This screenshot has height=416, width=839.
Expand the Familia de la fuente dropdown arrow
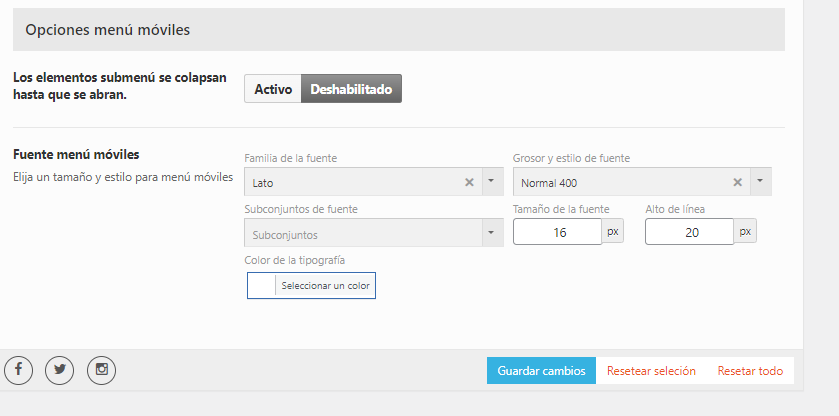pyautogui.click(x=492, y=182)
